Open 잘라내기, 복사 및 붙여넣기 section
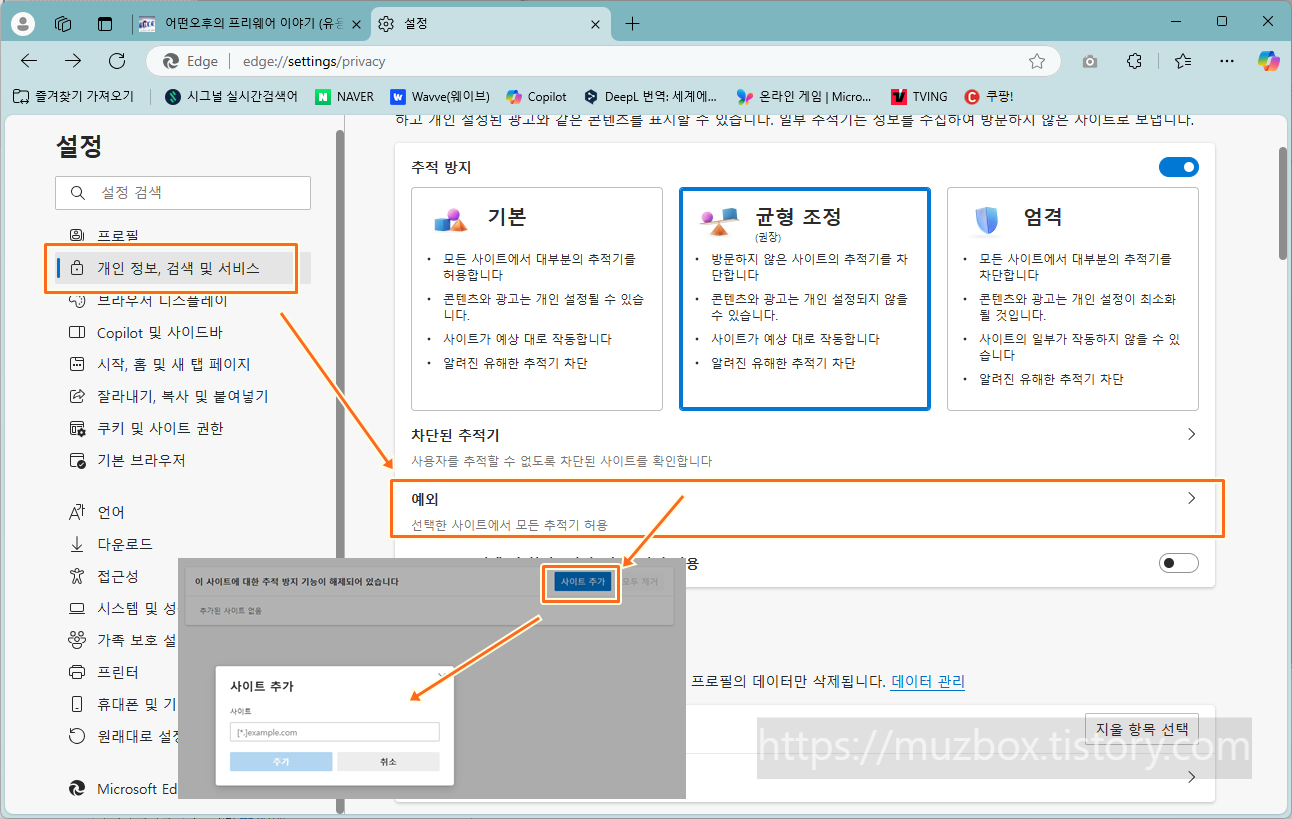 [x=182, y=396]
